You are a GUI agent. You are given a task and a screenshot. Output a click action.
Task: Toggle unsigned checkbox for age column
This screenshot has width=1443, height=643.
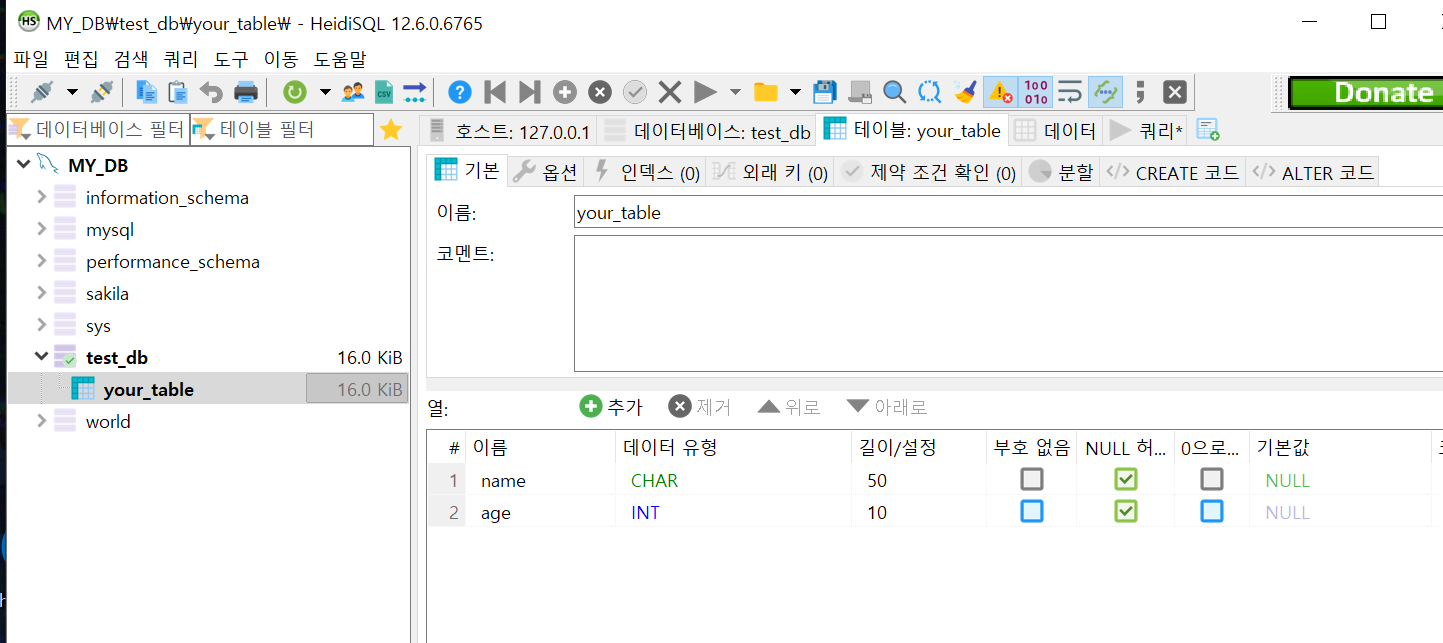click(1032, 512)
